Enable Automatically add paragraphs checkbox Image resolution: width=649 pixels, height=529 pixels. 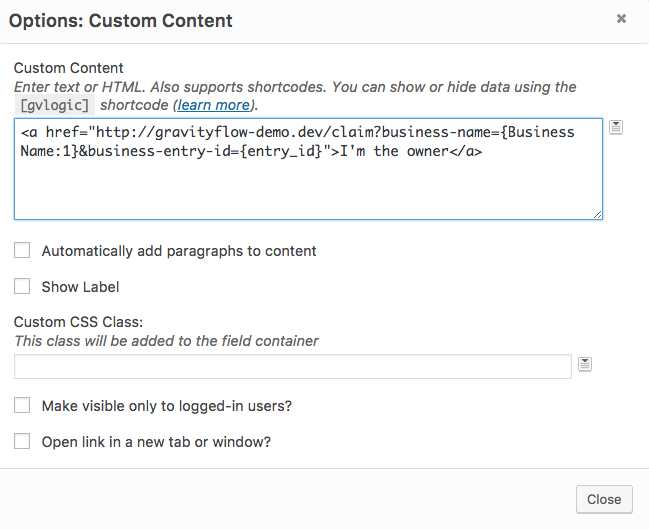coord(22,251)
